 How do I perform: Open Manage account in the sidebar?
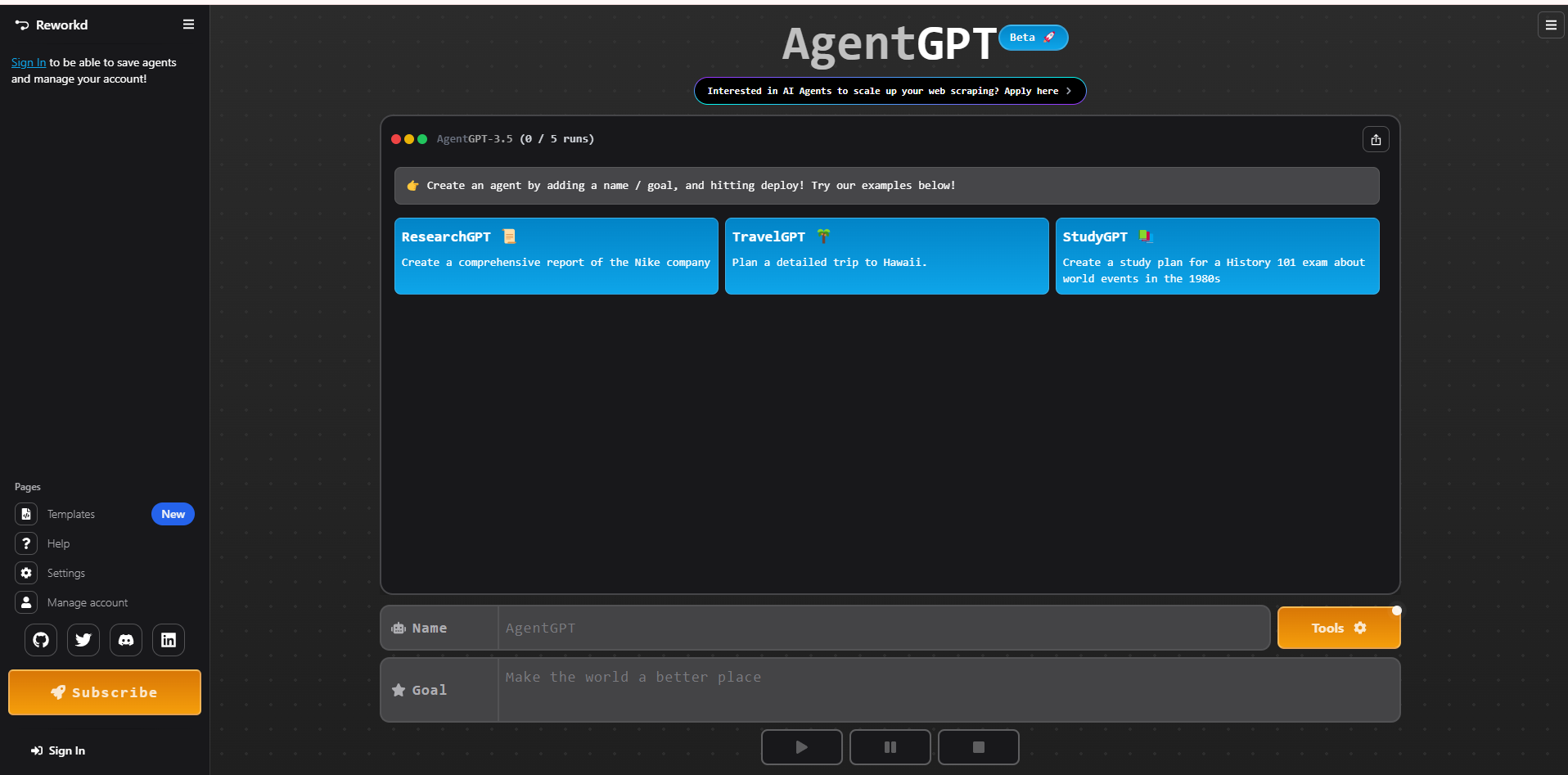click(x=87, y=602)
